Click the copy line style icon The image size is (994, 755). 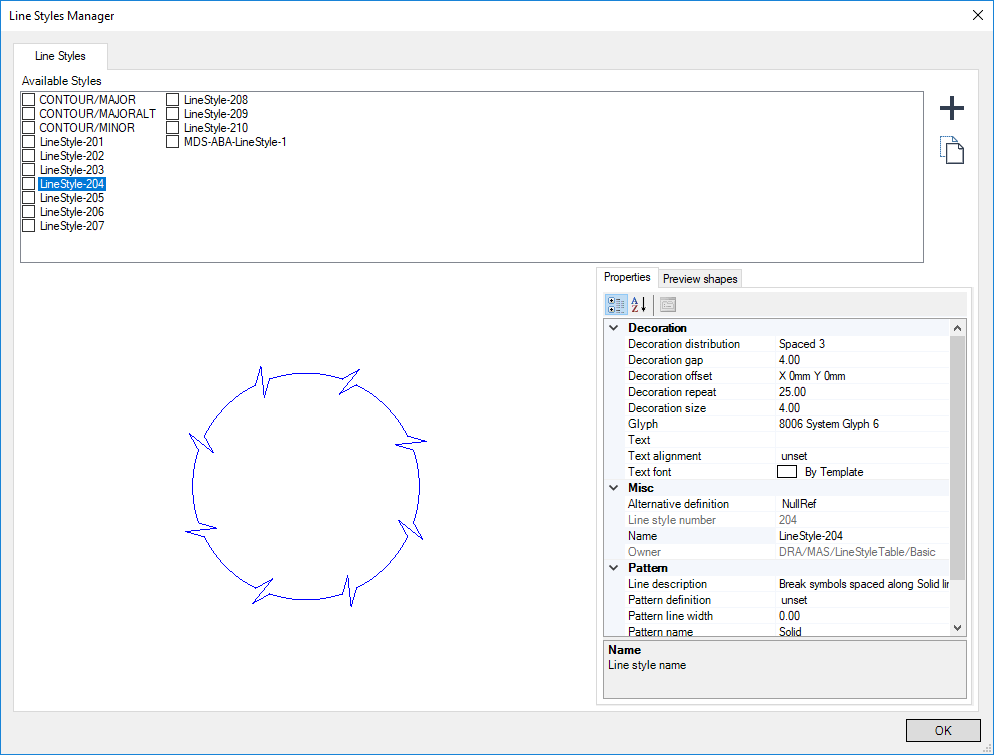pos(952,151)
